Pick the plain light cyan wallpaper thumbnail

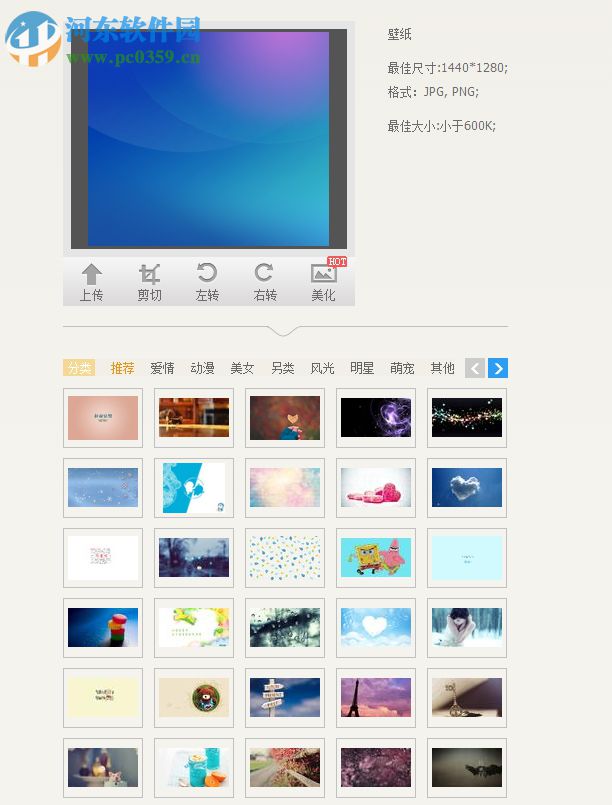pos(467,558)
